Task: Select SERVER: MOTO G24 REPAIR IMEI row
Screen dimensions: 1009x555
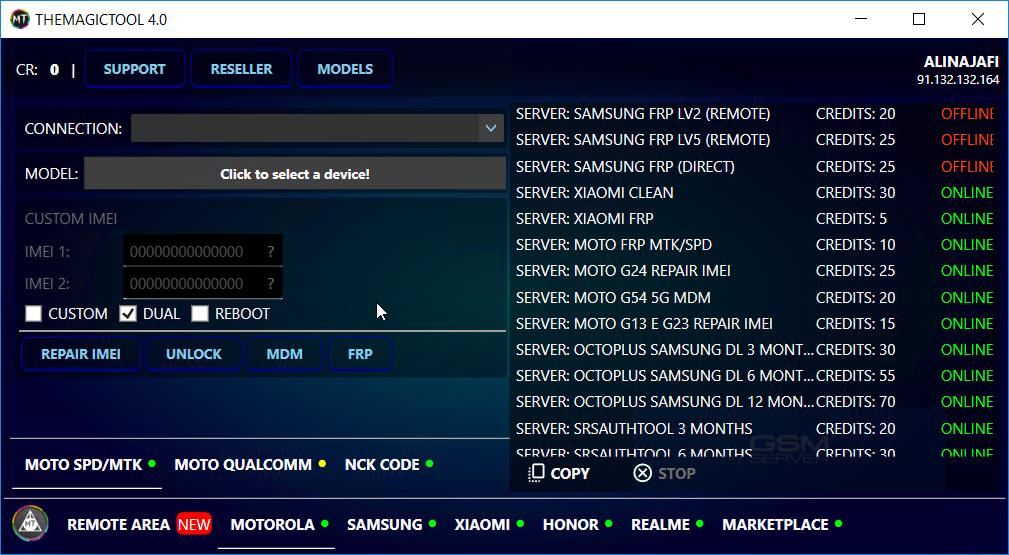Action: (755, 271)
